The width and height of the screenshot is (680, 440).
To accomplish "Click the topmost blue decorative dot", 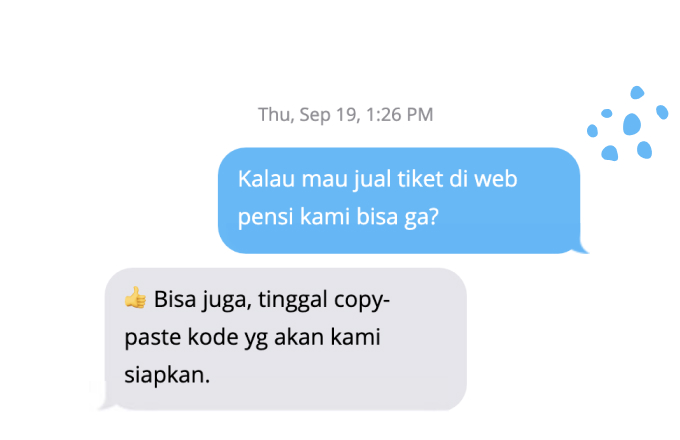I will [637, 92].
